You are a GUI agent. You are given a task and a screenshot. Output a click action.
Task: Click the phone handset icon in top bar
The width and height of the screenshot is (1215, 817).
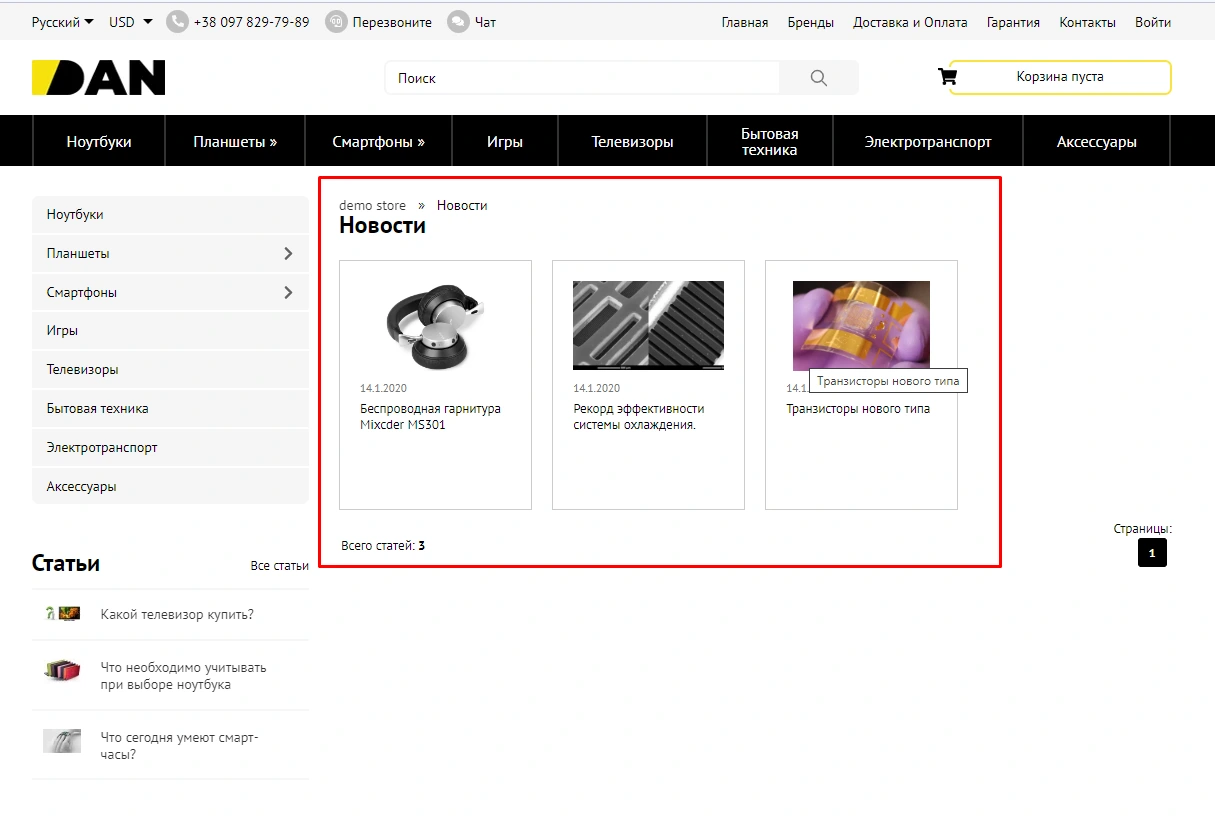tap(177, 22)
